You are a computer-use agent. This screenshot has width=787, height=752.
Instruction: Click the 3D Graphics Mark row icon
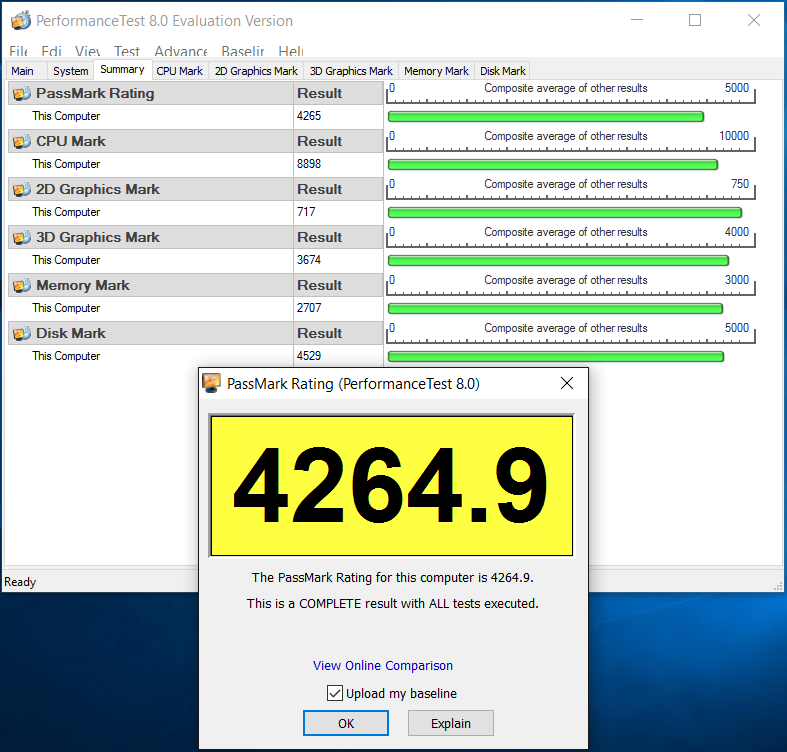click(22, 237)
